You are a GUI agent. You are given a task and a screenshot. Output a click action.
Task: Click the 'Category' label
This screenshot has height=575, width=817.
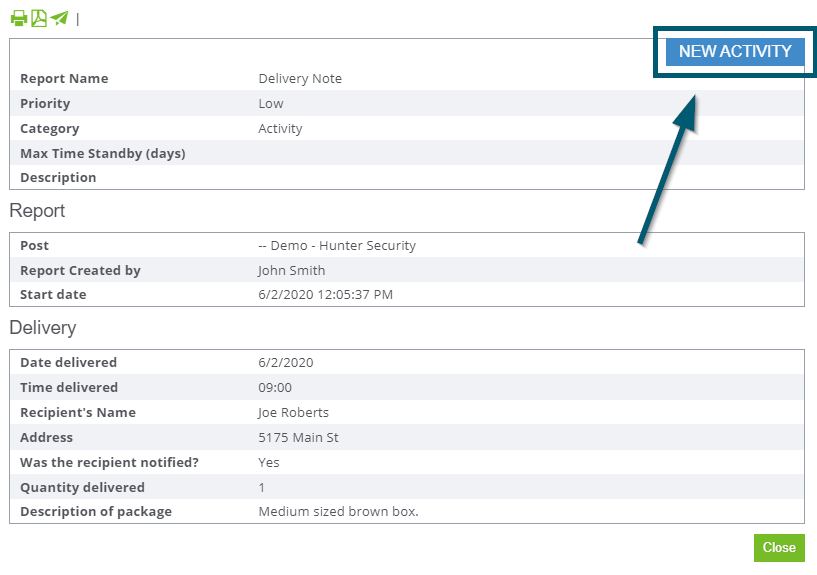tap(49, 129)
